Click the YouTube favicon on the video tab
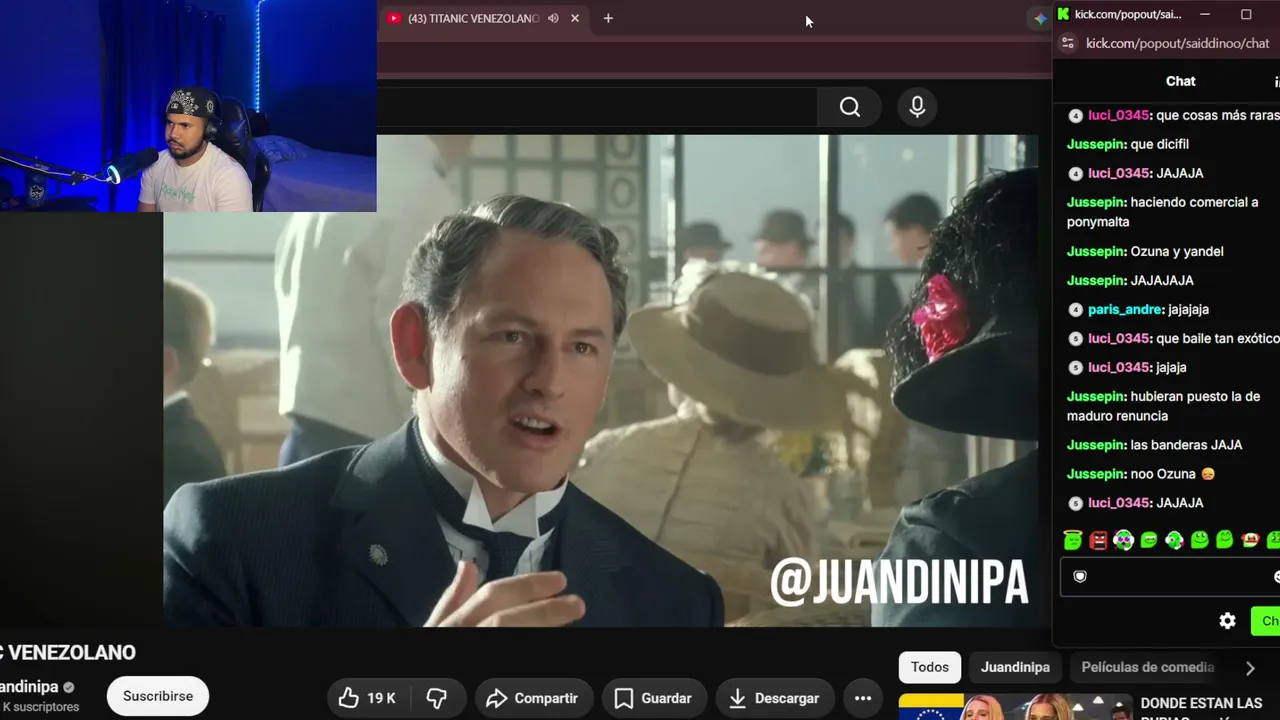 394,18
